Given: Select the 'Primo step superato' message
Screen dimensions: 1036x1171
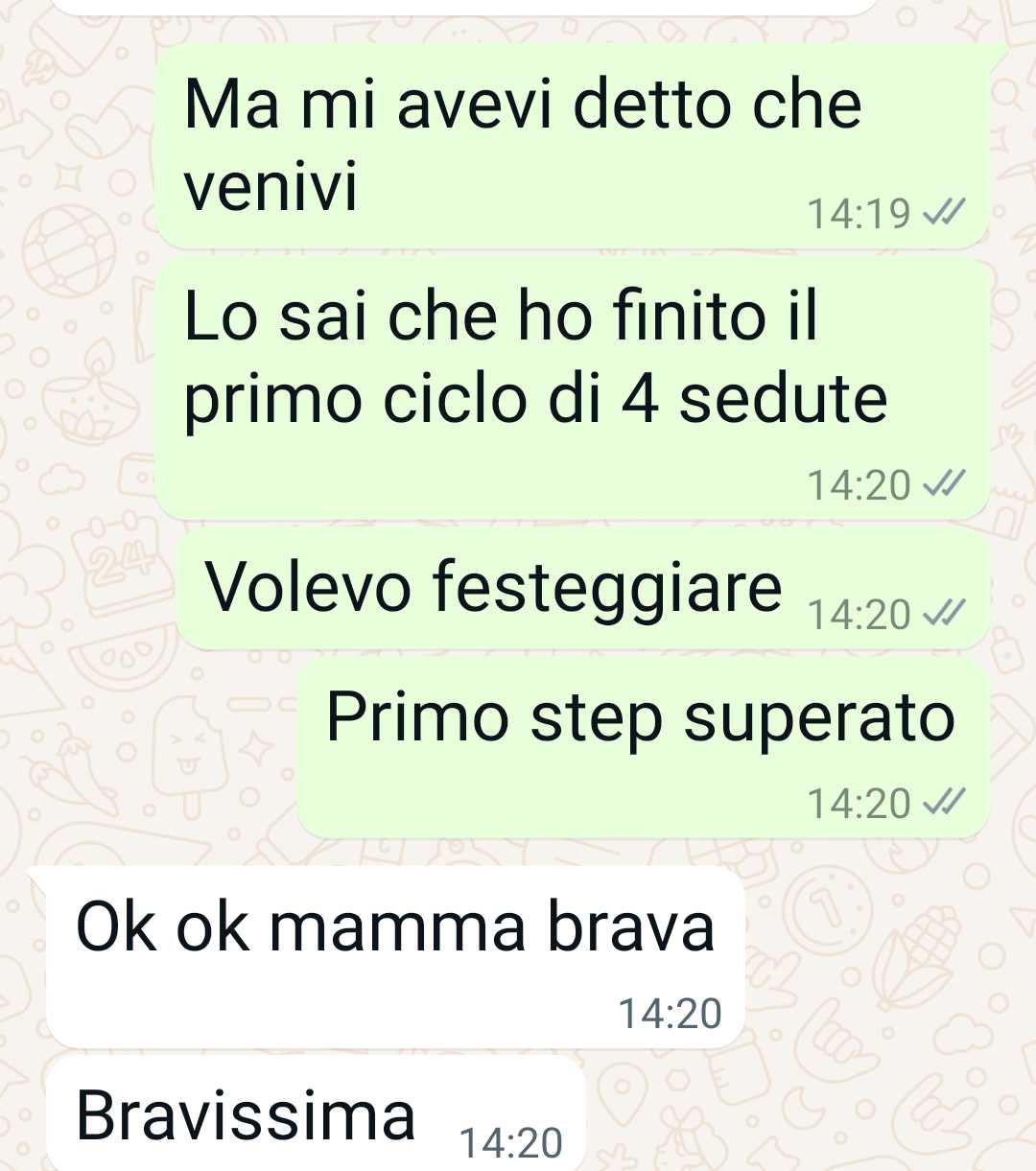Looking at the screenshot, I should coord(644,748).
